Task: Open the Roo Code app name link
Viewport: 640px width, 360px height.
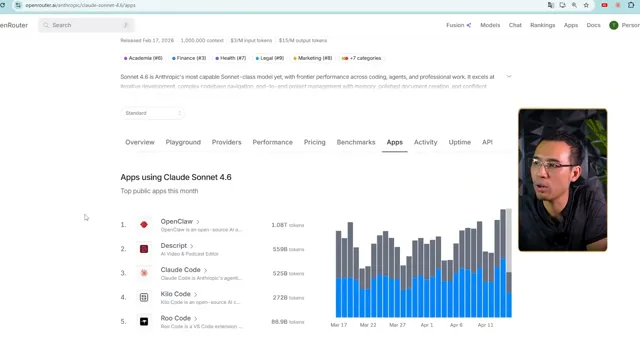Action: (176, 318)
